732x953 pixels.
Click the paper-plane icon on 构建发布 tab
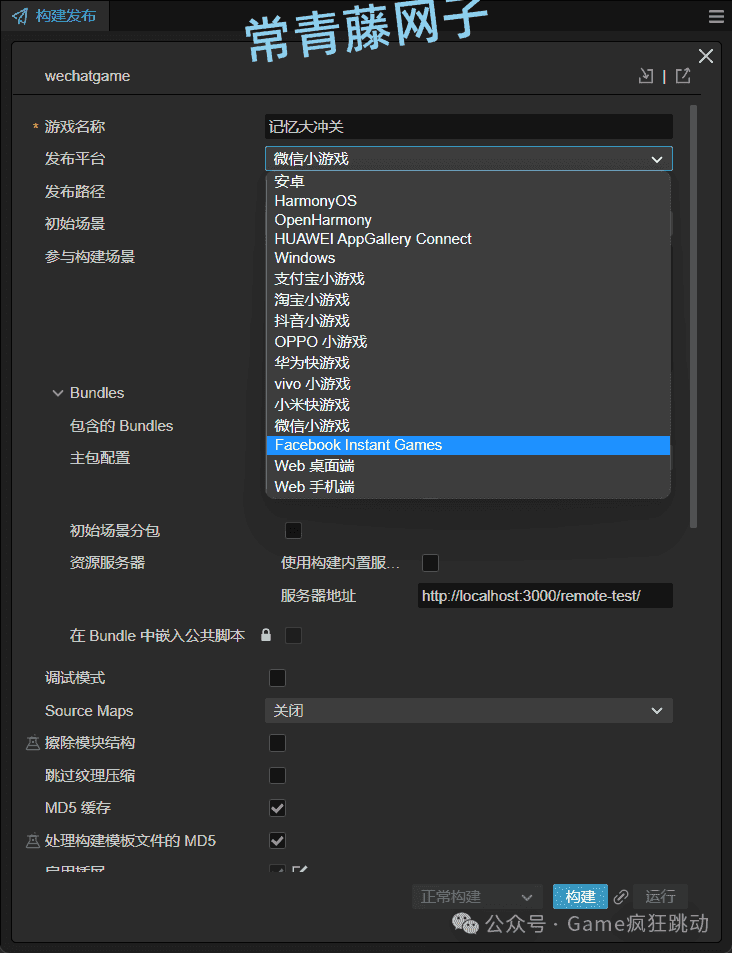point(20,16)
